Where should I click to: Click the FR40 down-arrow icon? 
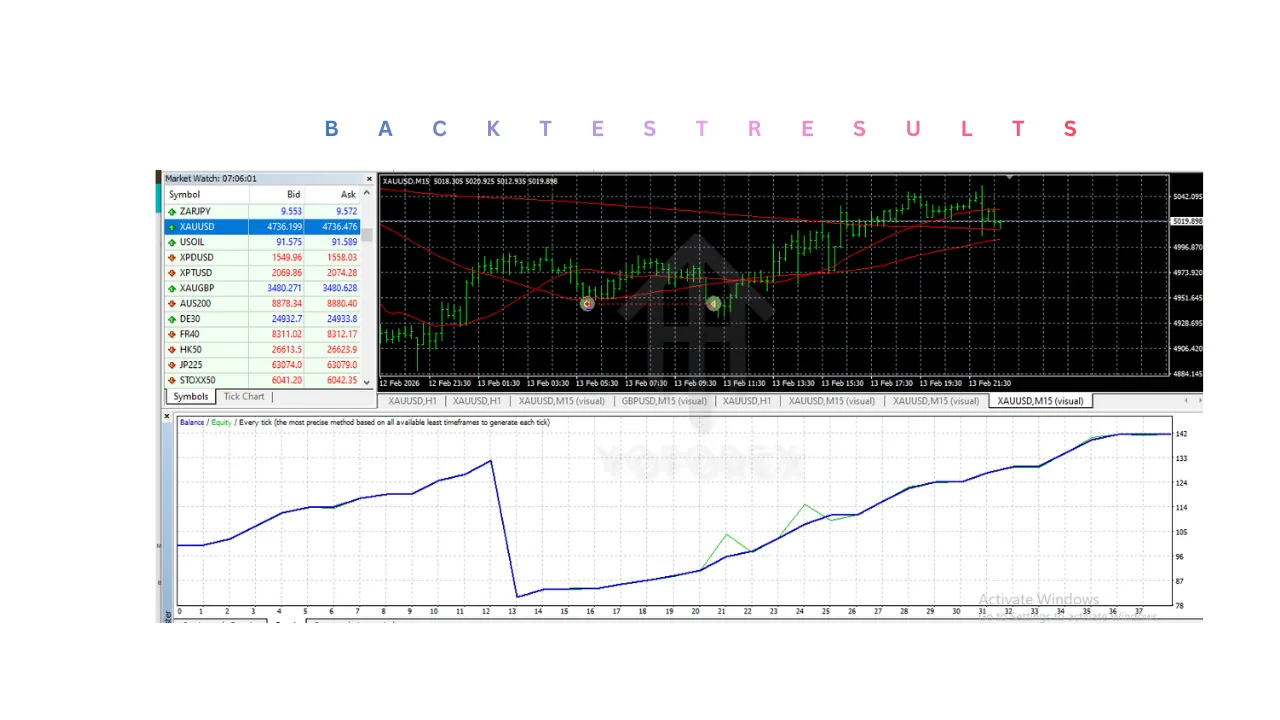[172, 334]
